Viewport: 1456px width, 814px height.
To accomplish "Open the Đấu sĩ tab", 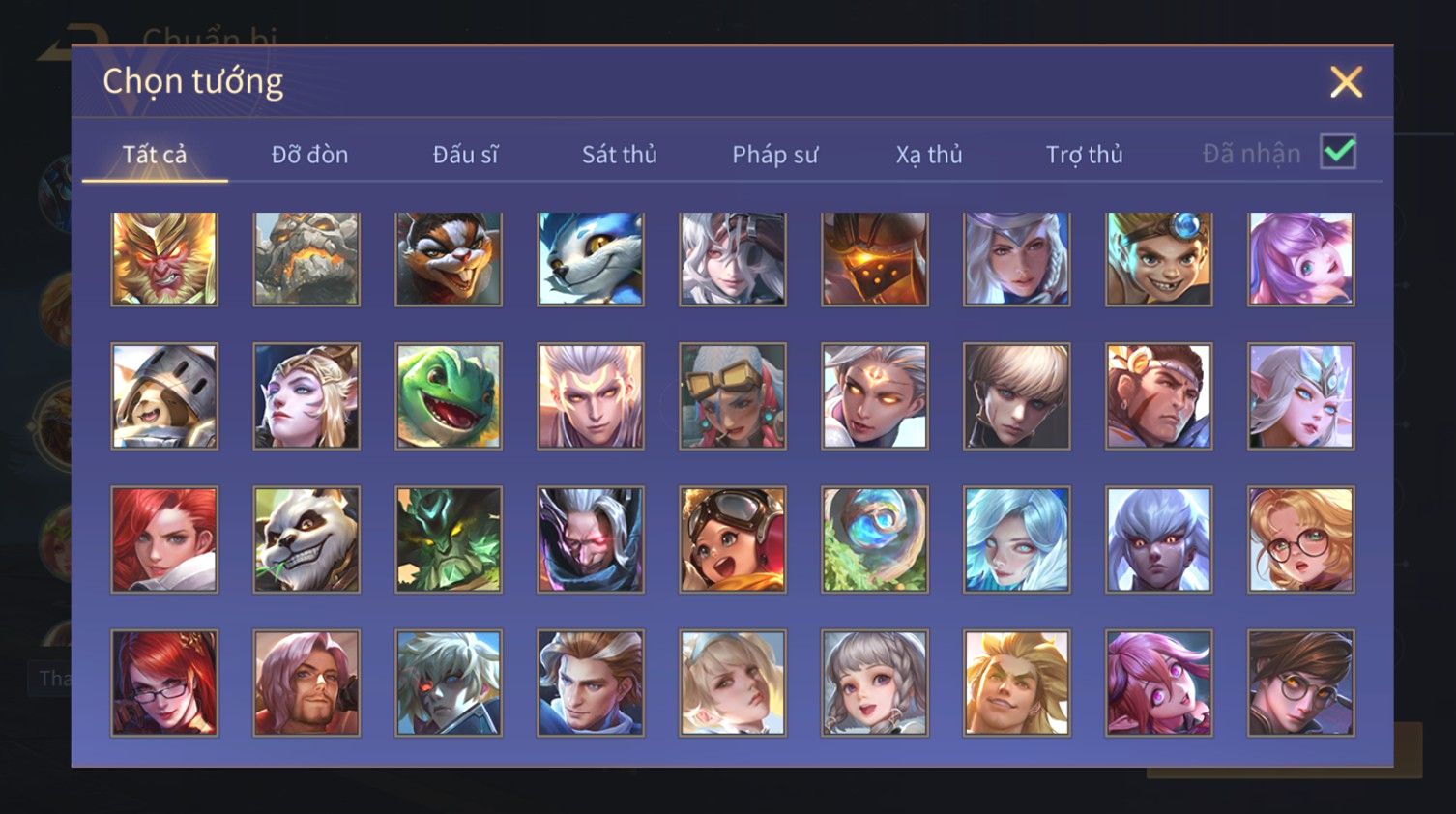I will (465, 155).
